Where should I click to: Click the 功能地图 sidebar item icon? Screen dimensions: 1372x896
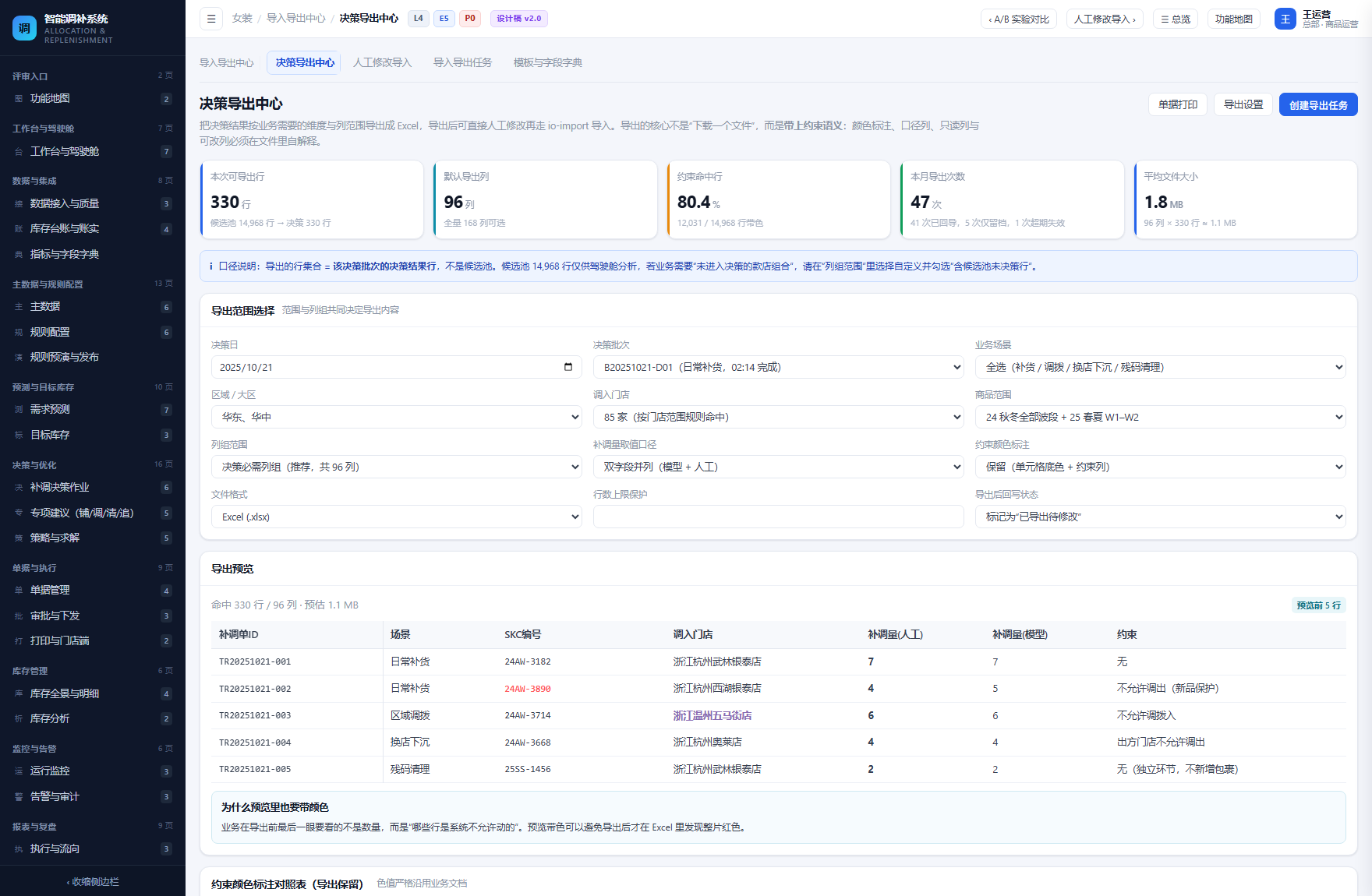click(19, 99)
